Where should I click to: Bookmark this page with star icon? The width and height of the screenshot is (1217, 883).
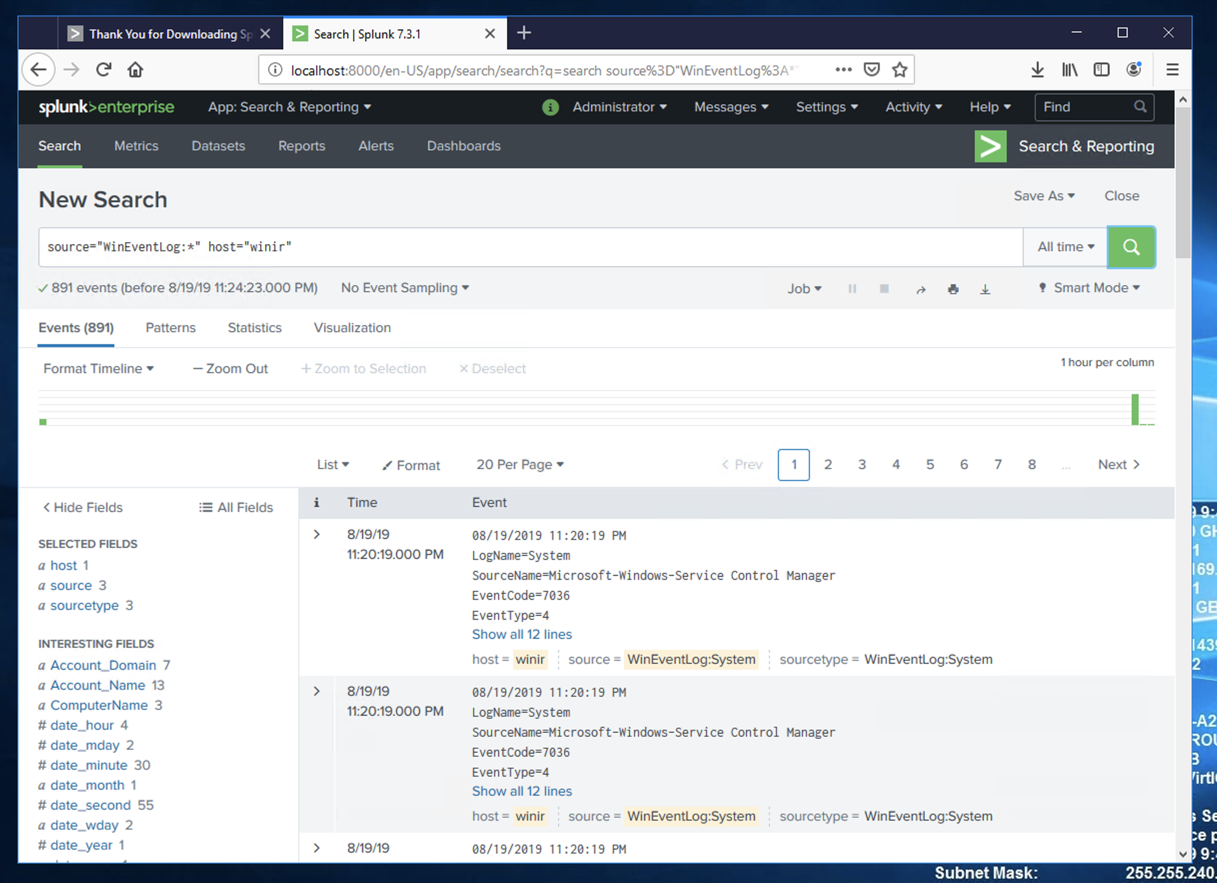click(900, 70)
